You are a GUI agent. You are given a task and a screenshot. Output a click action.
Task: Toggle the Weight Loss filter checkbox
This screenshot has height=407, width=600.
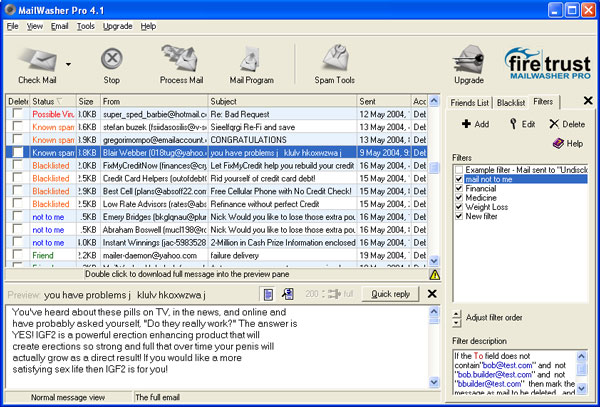(459, 207)
